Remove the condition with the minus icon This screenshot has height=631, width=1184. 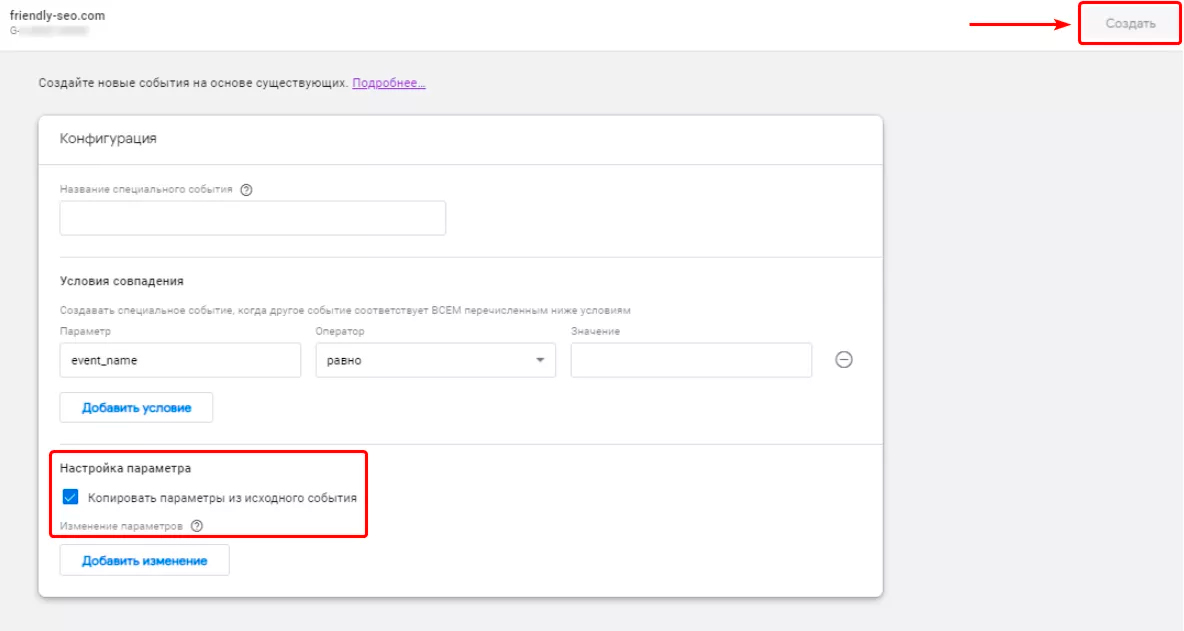pos(844,360)
